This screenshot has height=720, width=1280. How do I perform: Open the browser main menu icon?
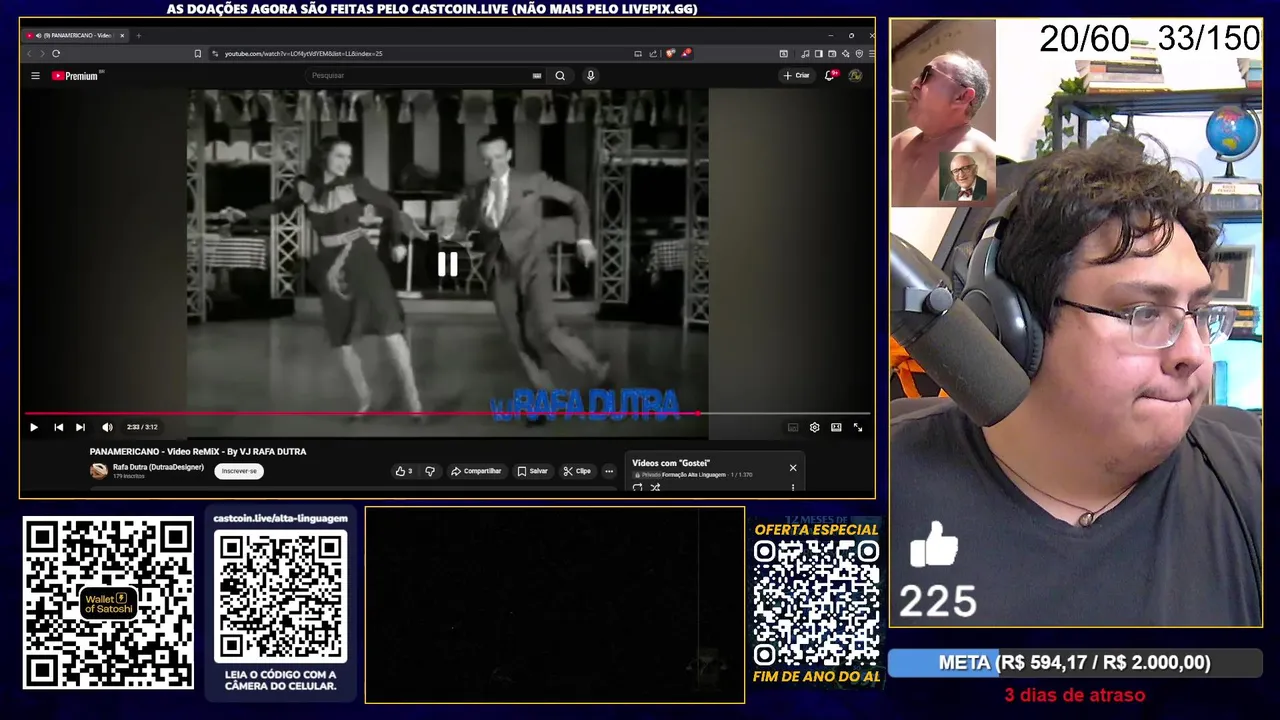[871, 54]
